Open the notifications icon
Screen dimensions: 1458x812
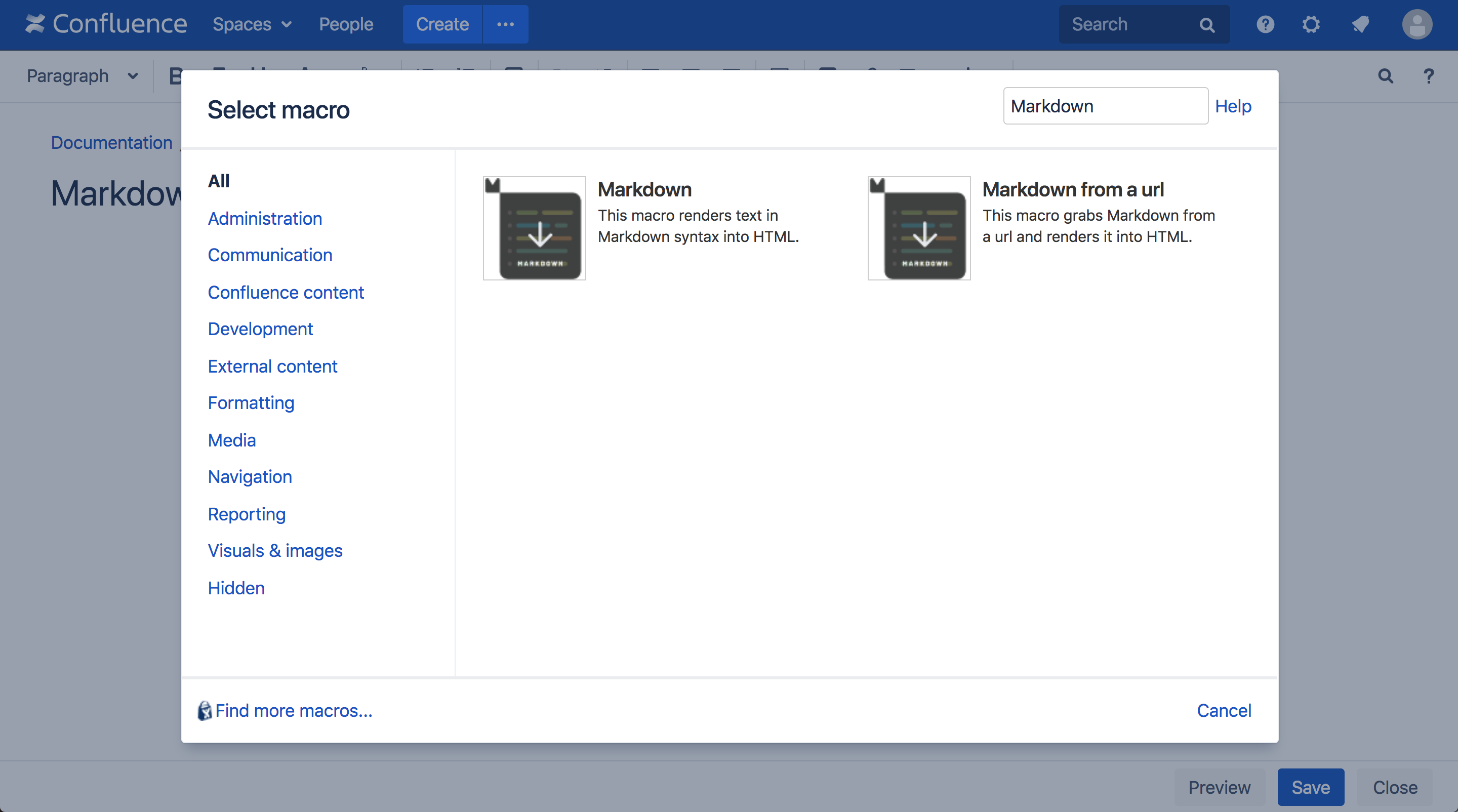[1360, 24]
